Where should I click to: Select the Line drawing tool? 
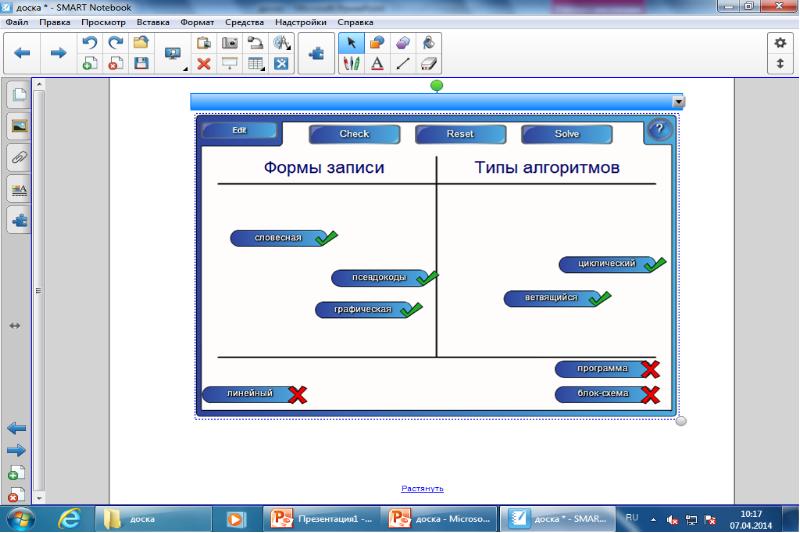click(x=403, y=63)
